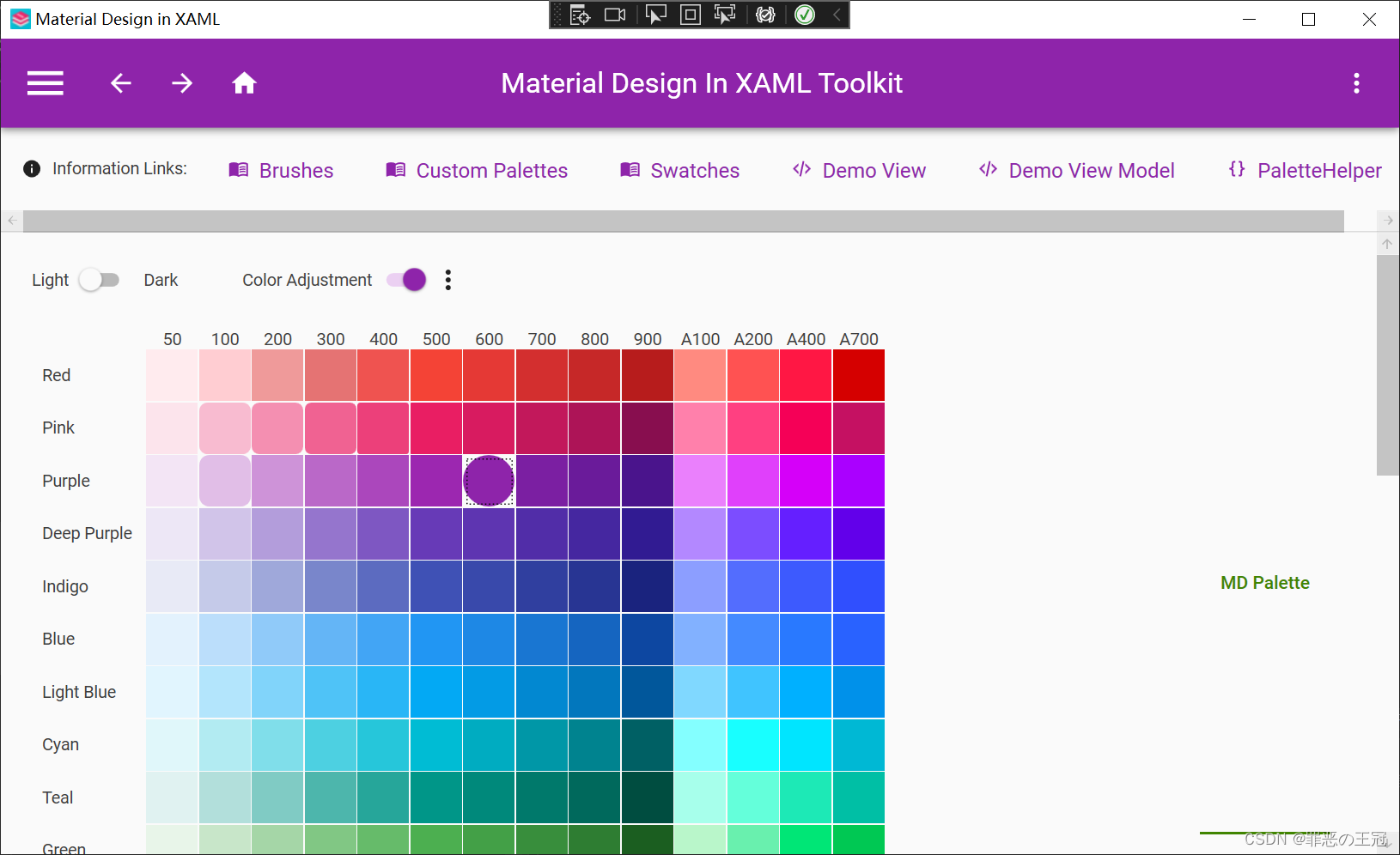Select the Purple 900 color swatch
Viewport: 1400px width, 855px height.
(648, 481)
